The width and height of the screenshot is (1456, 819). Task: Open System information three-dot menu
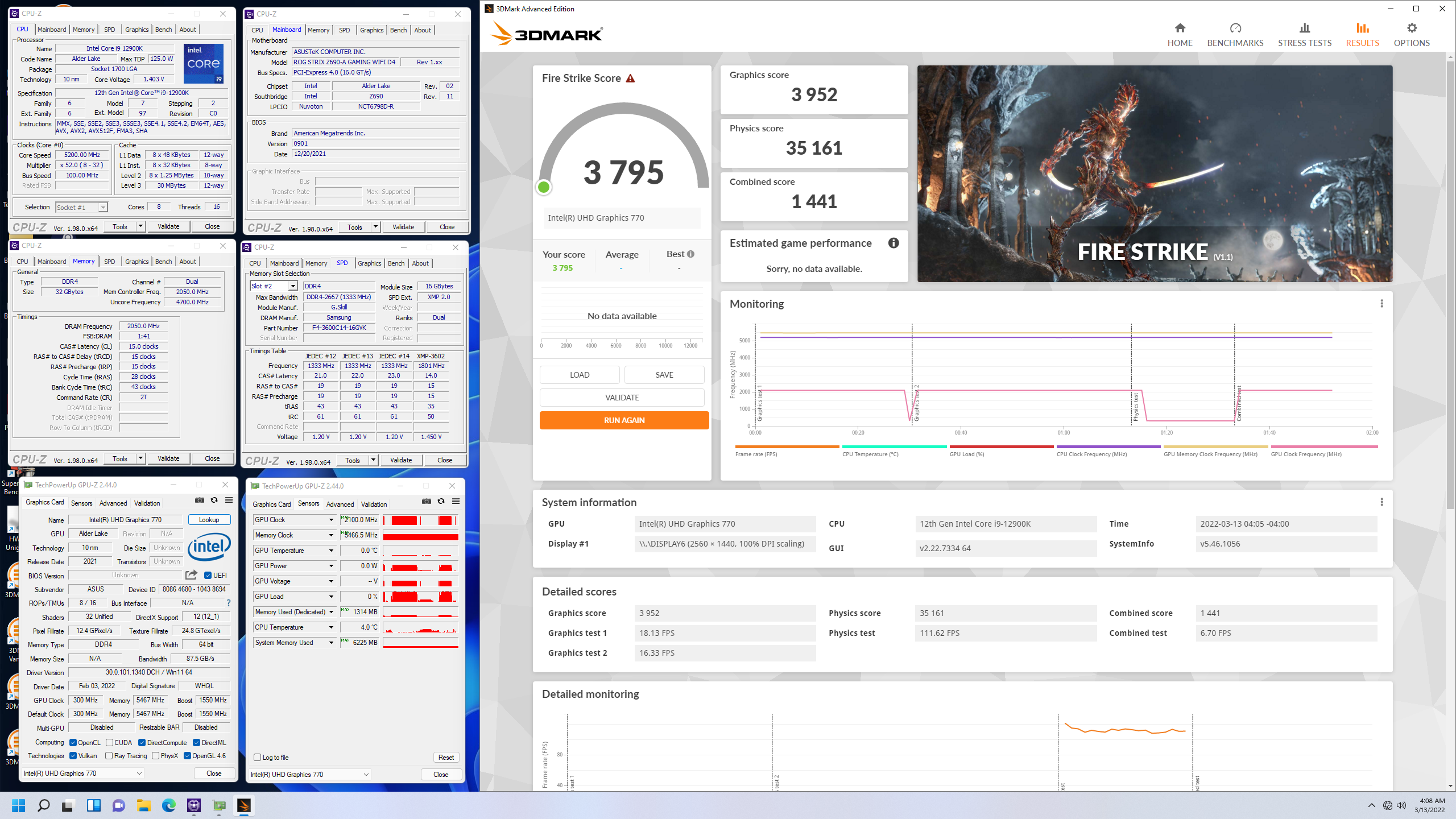pos(1381,502)
